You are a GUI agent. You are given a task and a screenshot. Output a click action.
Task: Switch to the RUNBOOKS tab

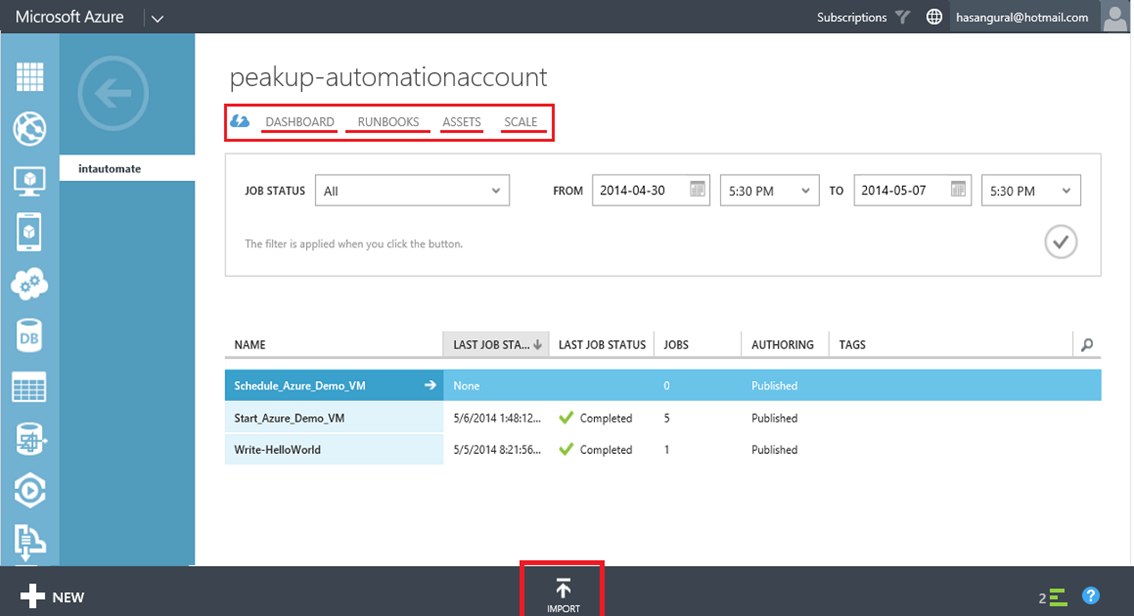pos(388,121)
